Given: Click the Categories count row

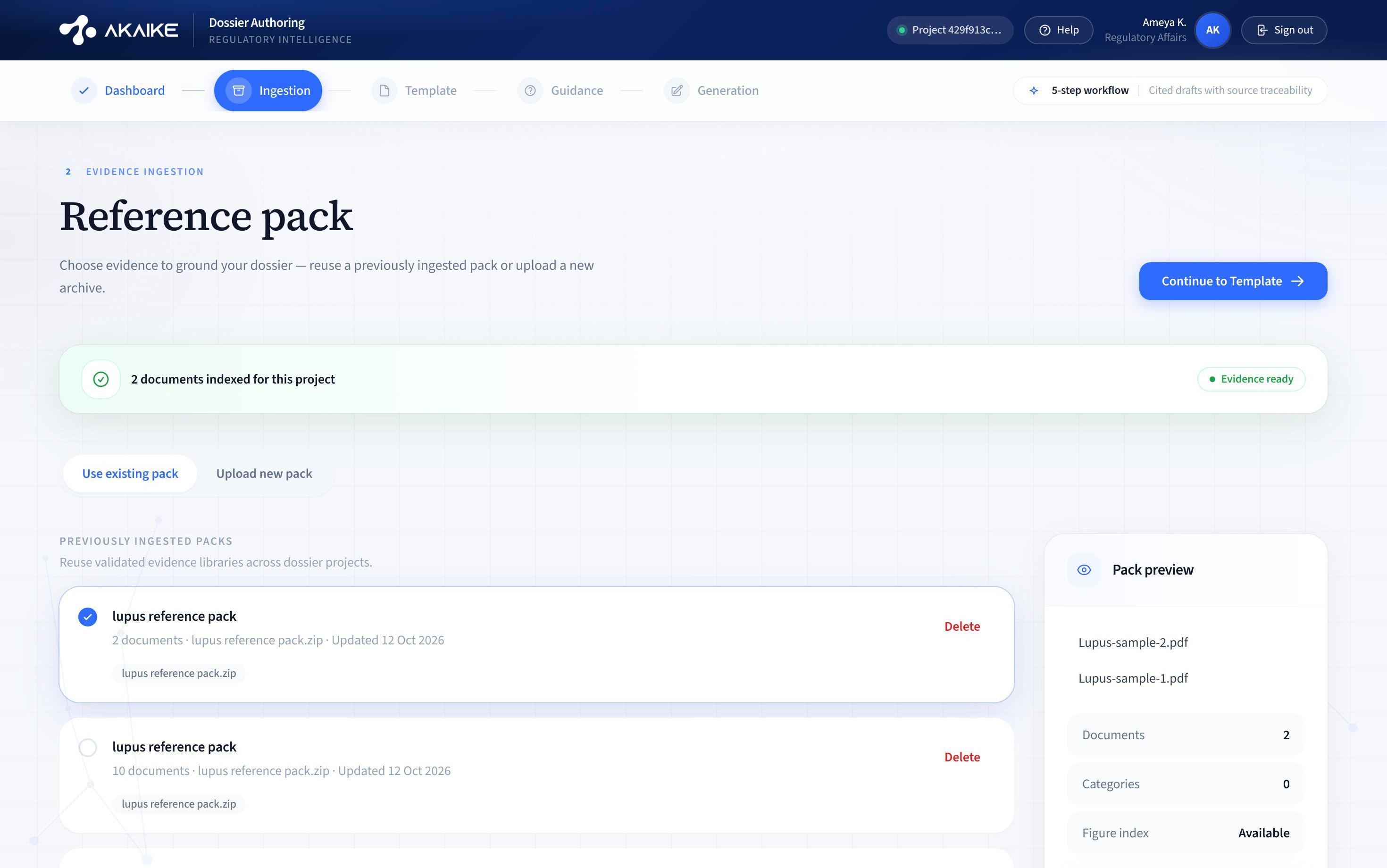Looking at the screenshot, I should [x=1186, y=784].
